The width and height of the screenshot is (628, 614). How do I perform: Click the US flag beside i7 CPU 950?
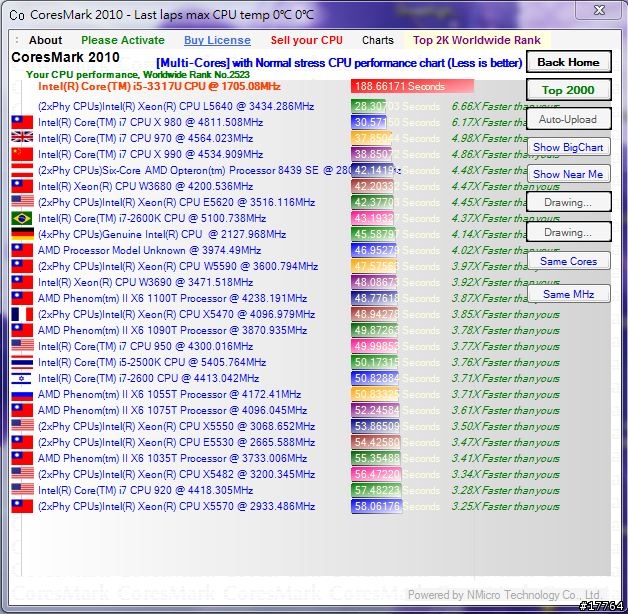point(22,346)
